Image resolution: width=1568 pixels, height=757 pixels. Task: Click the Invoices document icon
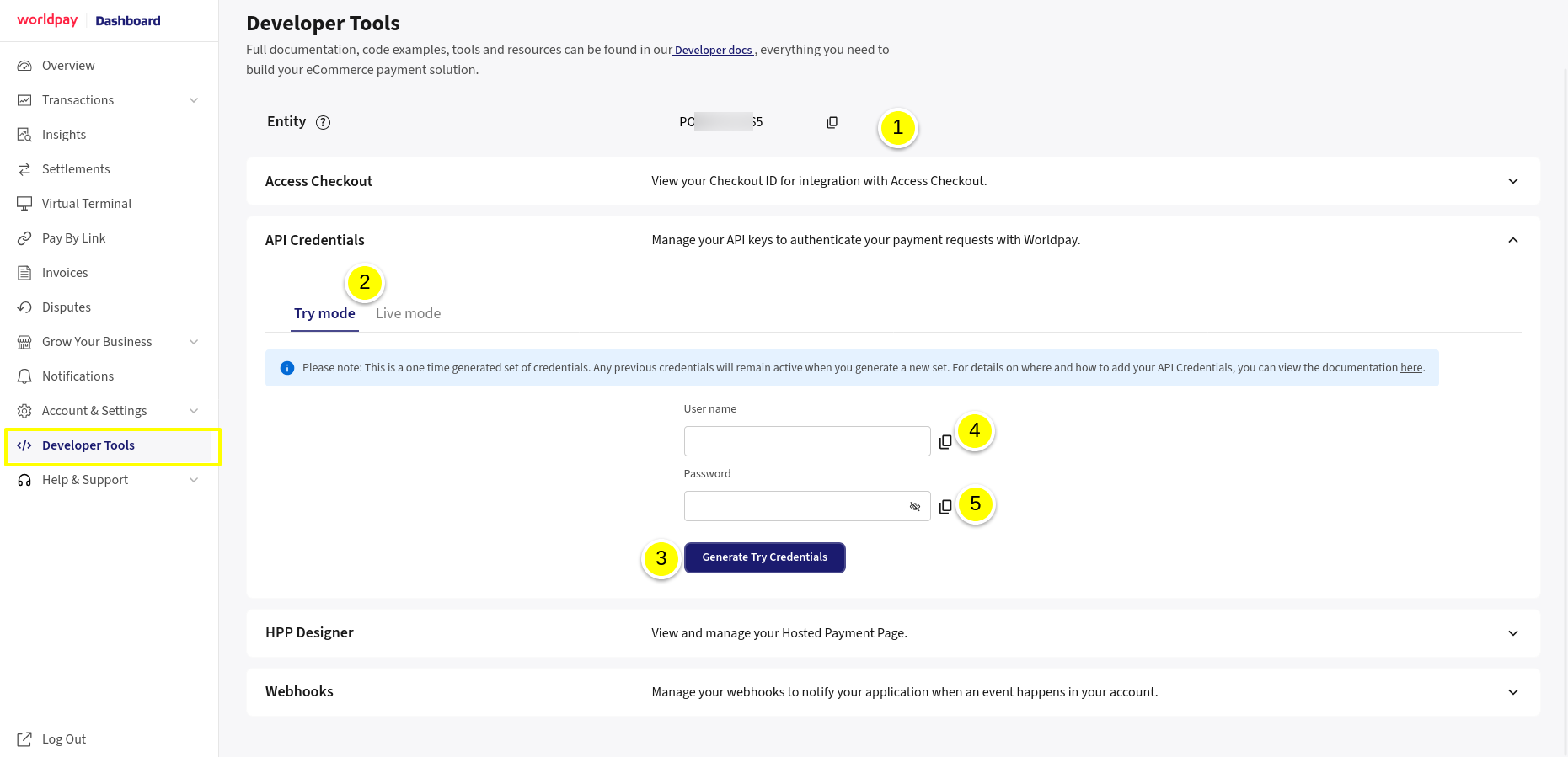(x=24, y=273)
